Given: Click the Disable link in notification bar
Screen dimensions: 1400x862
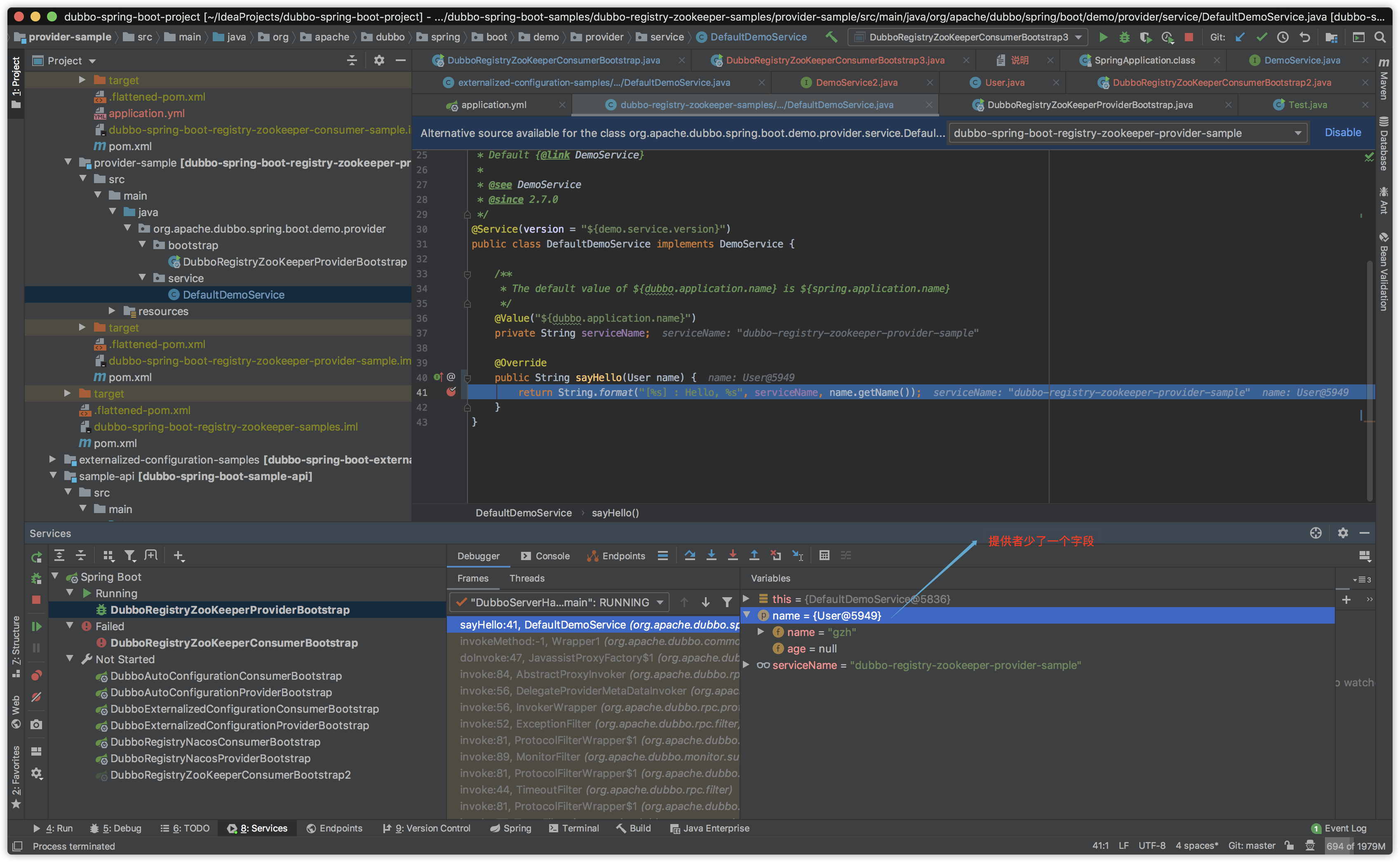Looking at the screenshot, I should pos(1342,132).
